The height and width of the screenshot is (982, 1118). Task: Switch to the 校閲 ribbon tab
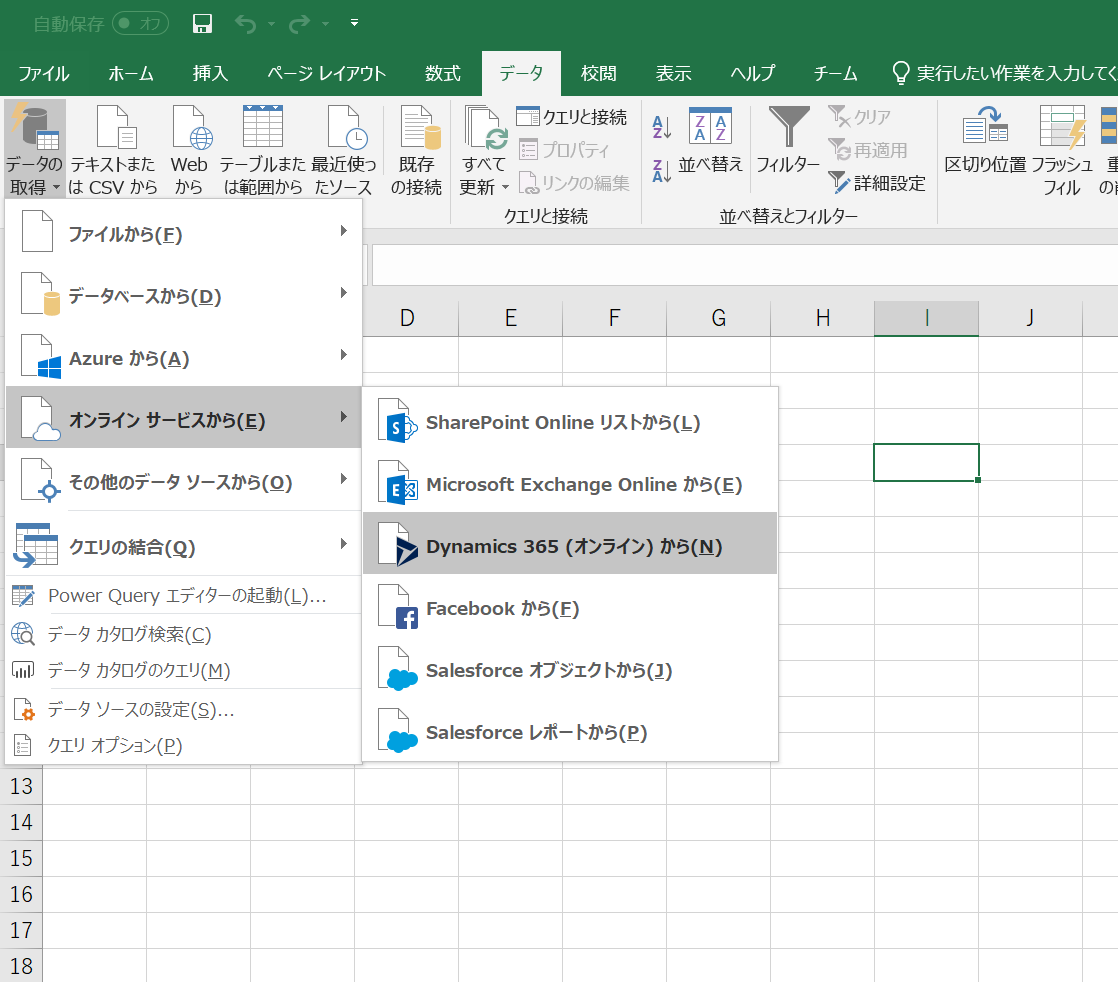click(x=598, y=73)
